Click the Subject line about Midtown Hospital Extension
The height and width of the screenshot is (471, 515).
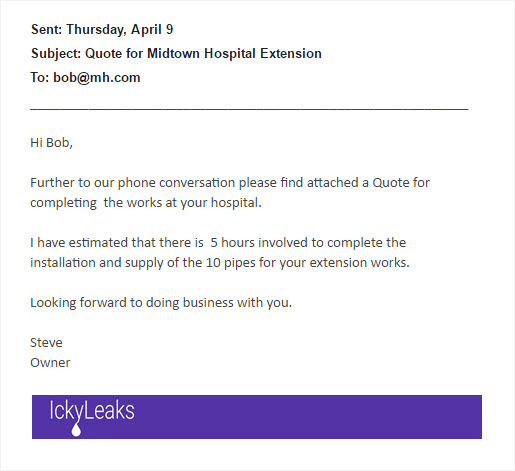[x=176, y=54]
